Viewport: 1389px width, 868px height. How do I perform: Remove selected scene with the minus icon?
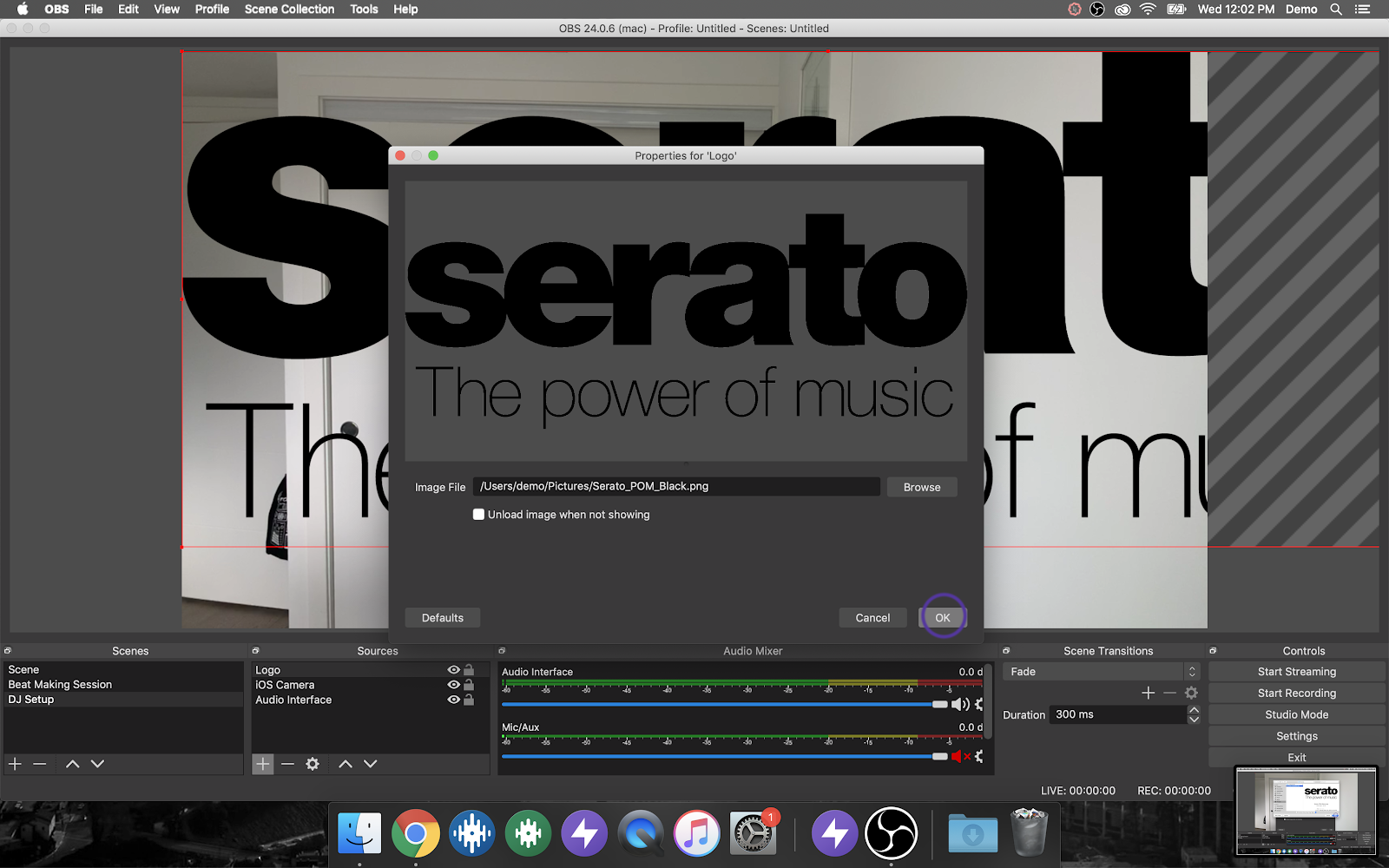coord(40,764)
